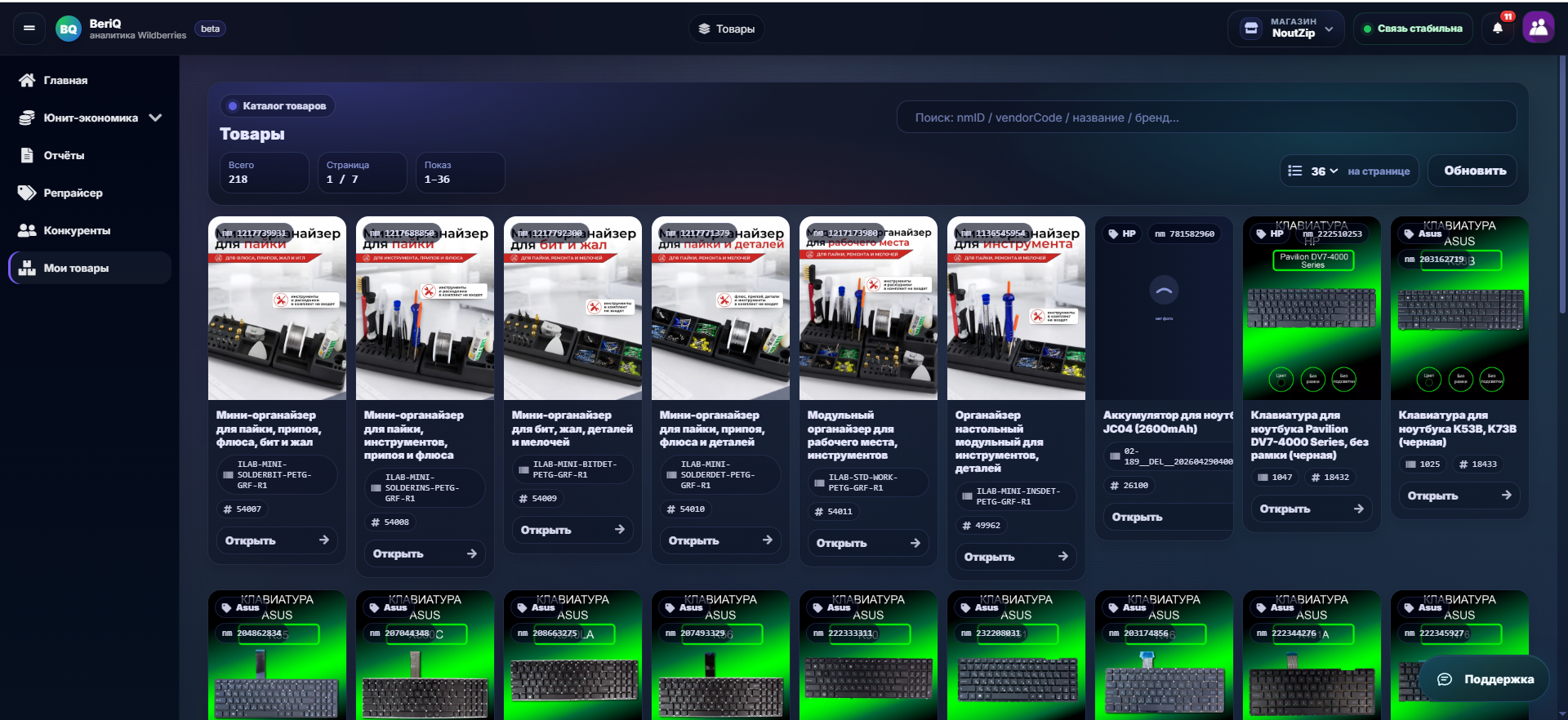The width and height of the screenshot is (1568, 720).
Task: Click the boxes icon beside Мои товары
Action: (27, 268)
